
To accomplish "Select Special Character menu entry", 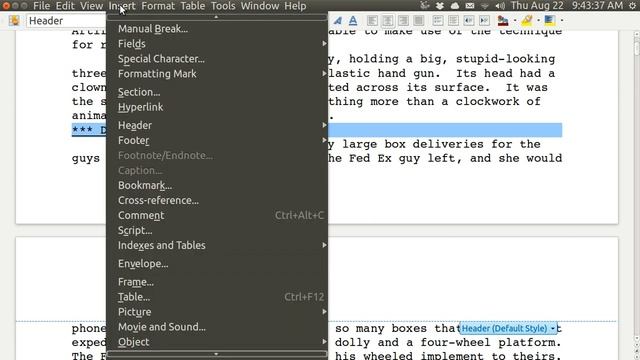I will [x=217, y=59].
